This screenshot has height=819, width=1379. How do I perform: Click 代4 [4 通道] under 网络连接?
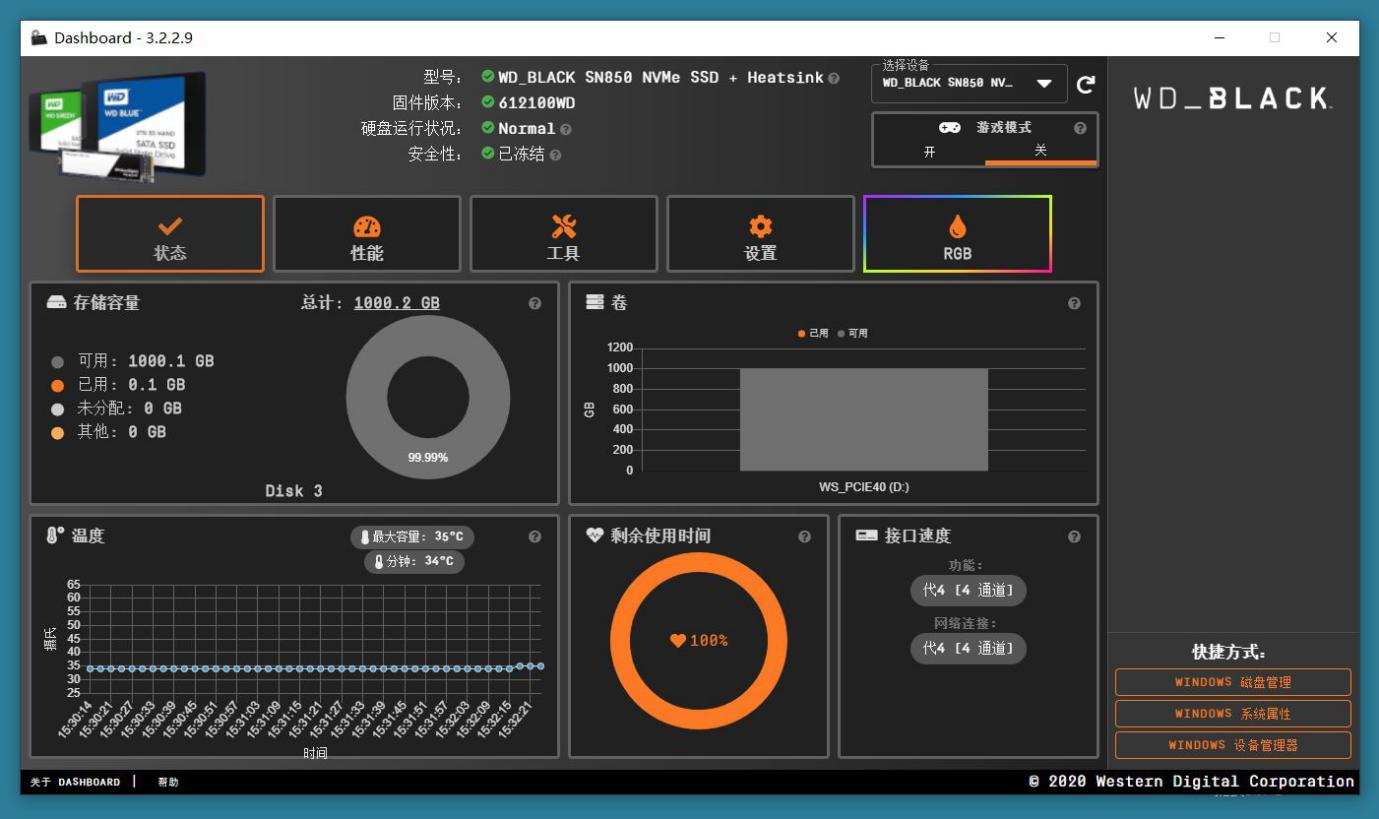point(968,648)
